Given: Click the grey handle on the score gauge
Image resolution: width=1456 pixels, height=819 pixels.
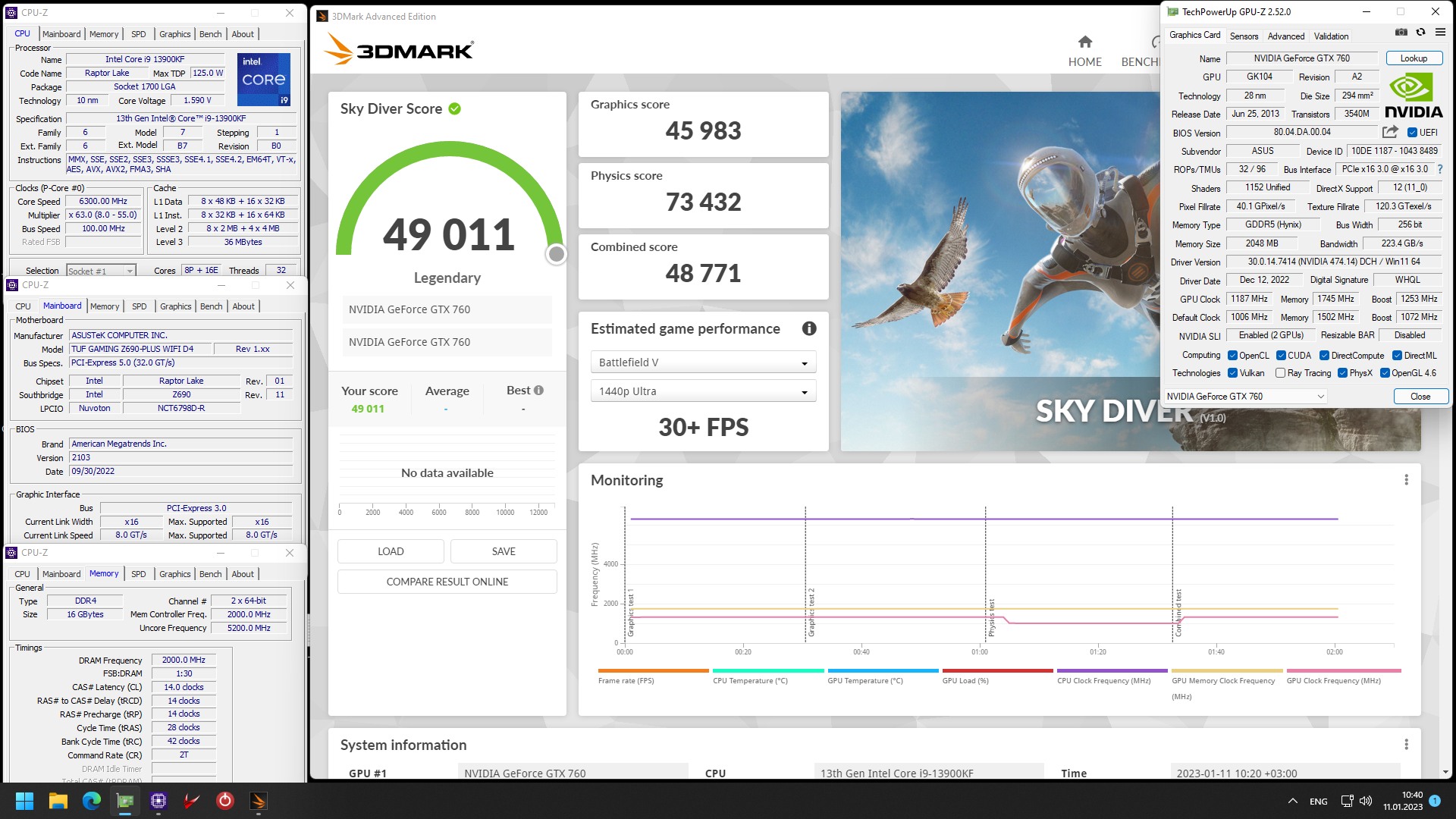Looking at the screenshot, I should coord(557,254).
